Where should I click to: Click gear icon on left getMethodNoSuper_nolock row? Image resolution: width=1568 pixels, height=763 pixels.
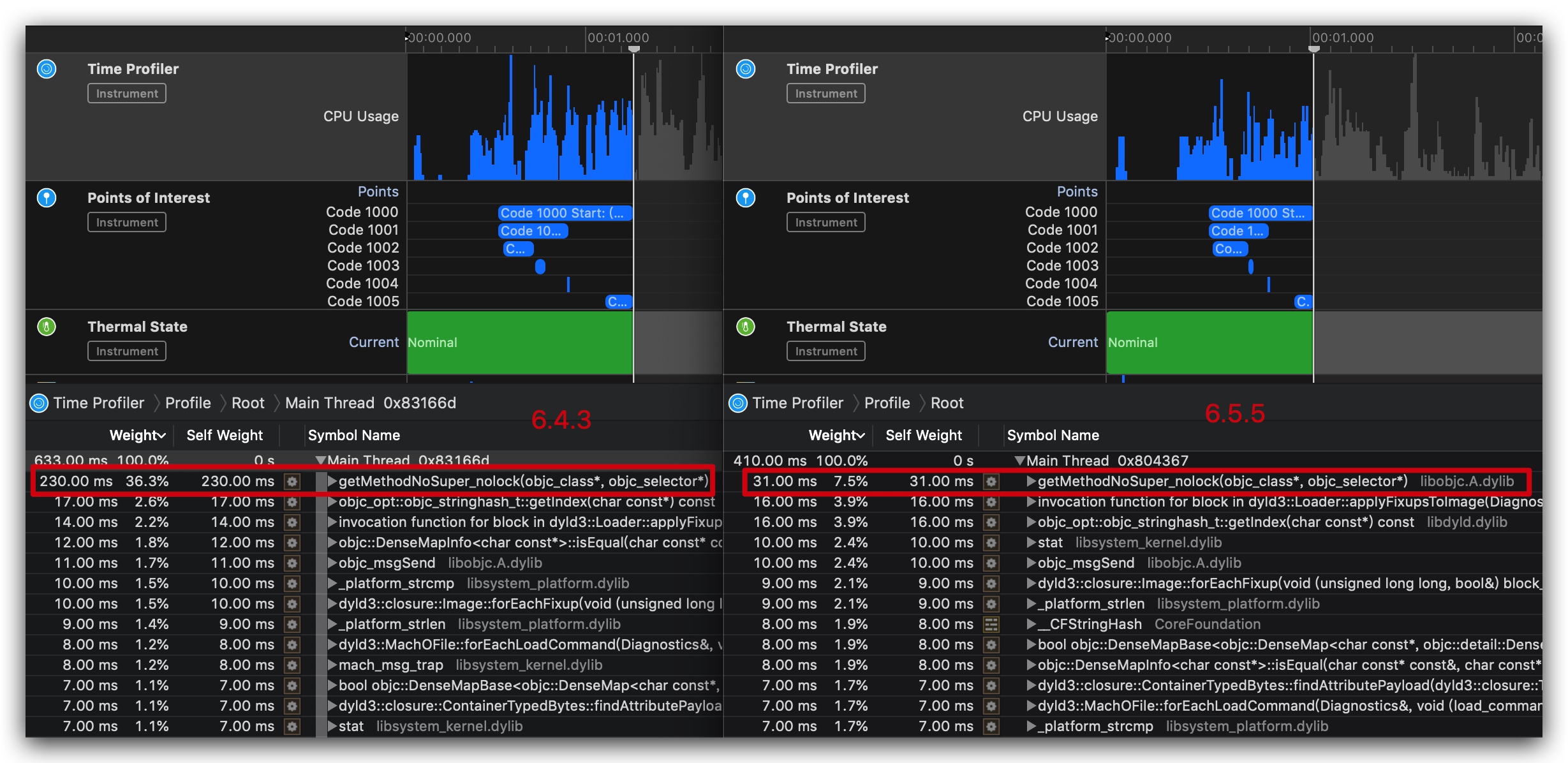click(292, 482)
